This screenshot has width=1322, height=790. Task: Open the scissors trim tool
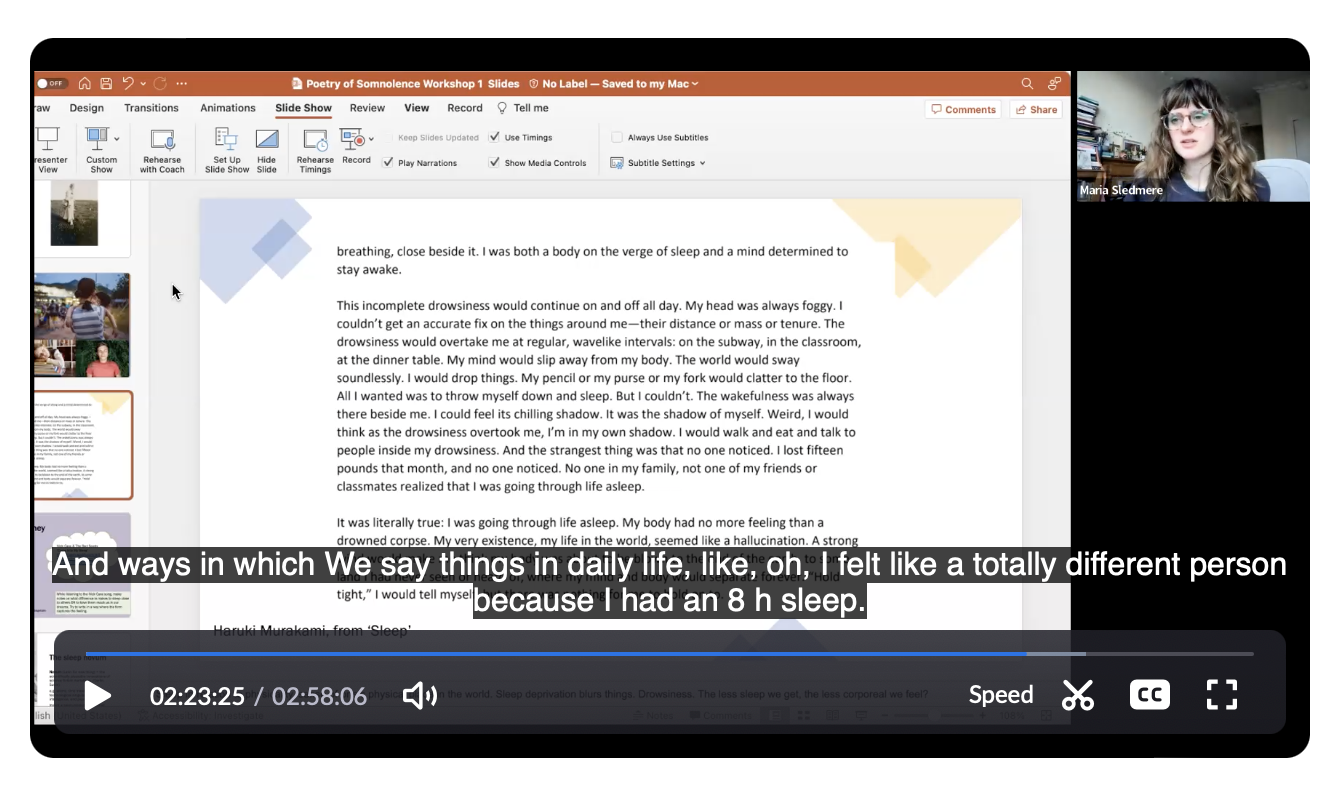click(1078, 695)
